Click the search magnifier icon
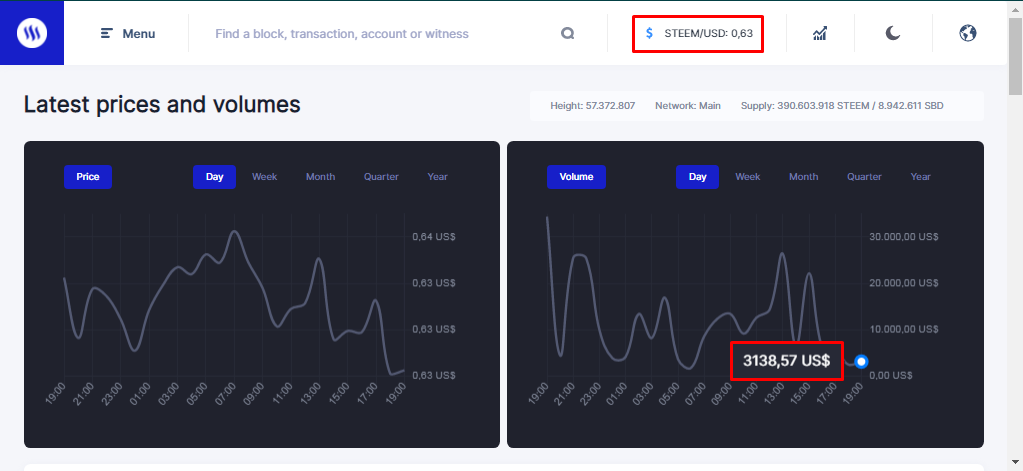Image resolution: width=1023 pixels, height=471 pixels. coord(568,34)
